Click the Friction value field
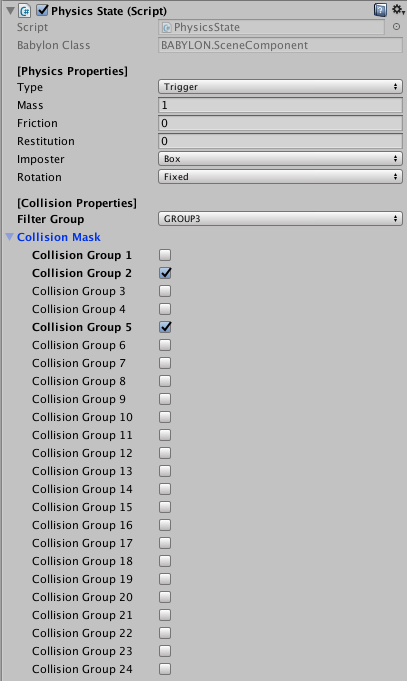This screenshot has width=407, height=681. pyautogui.click(x=280, y=123)
